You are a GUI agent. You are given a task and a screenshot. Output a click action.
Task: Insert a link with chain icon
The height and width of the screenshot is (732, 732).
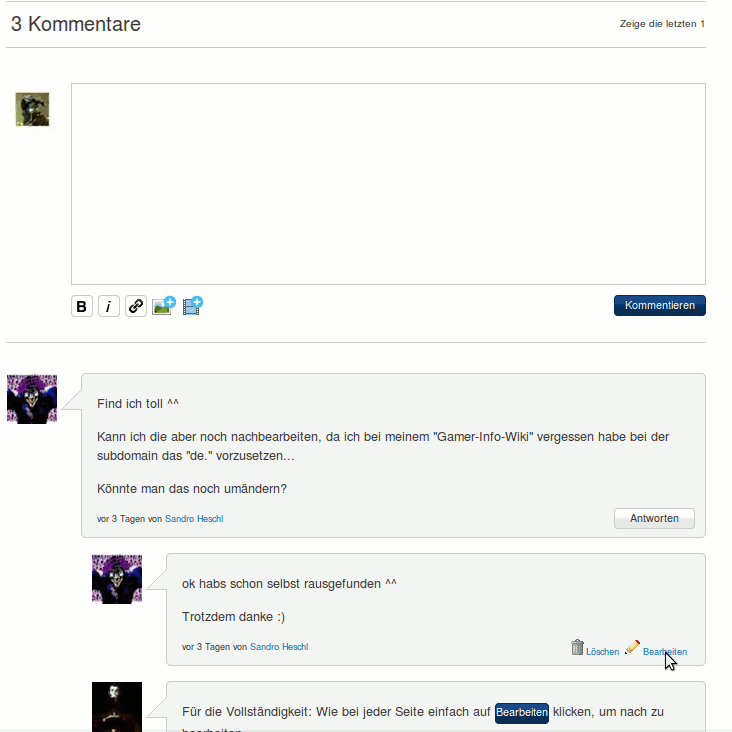[136, 306]
